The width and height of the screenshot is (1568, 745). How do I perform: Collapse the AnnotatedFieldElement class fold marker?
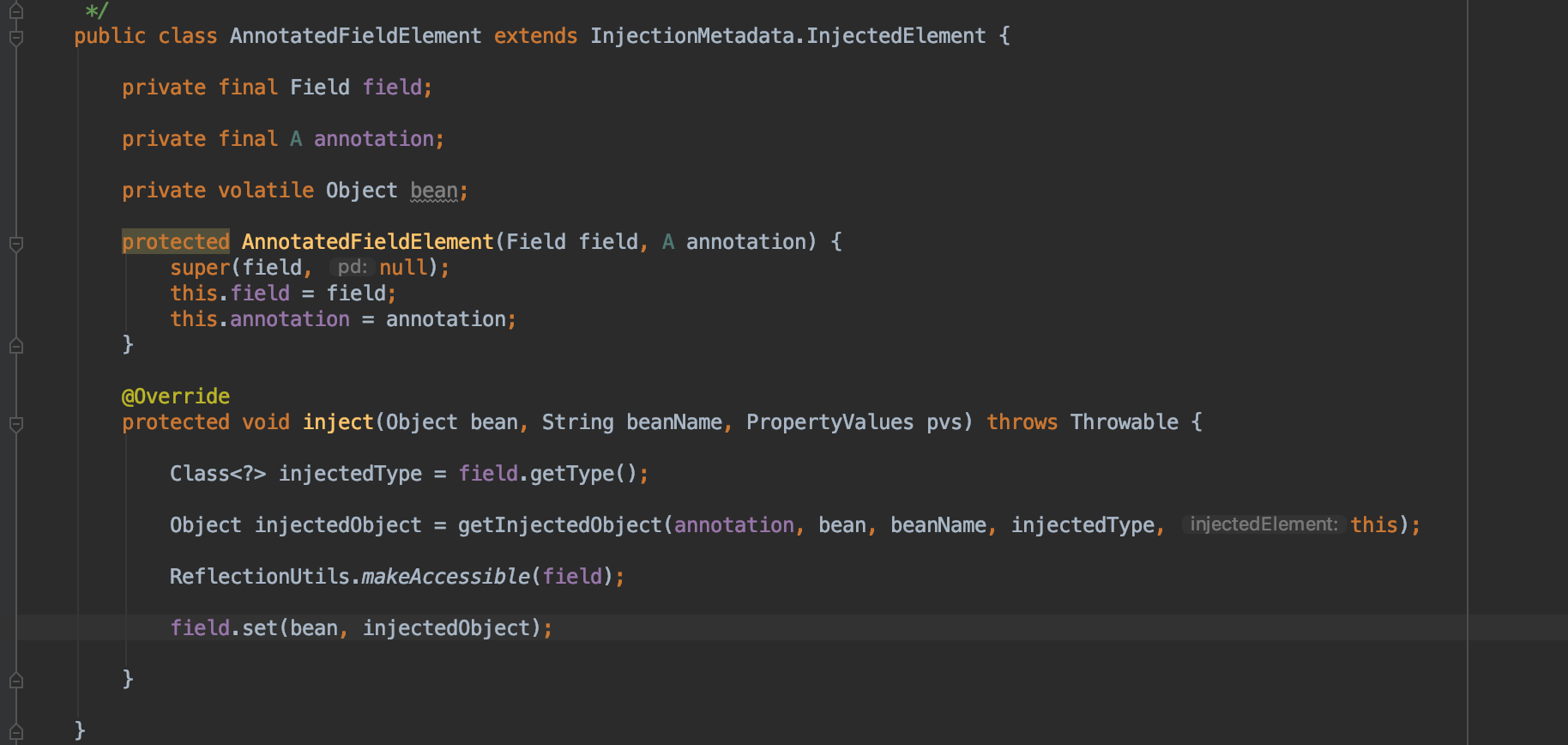click(16, 37)
